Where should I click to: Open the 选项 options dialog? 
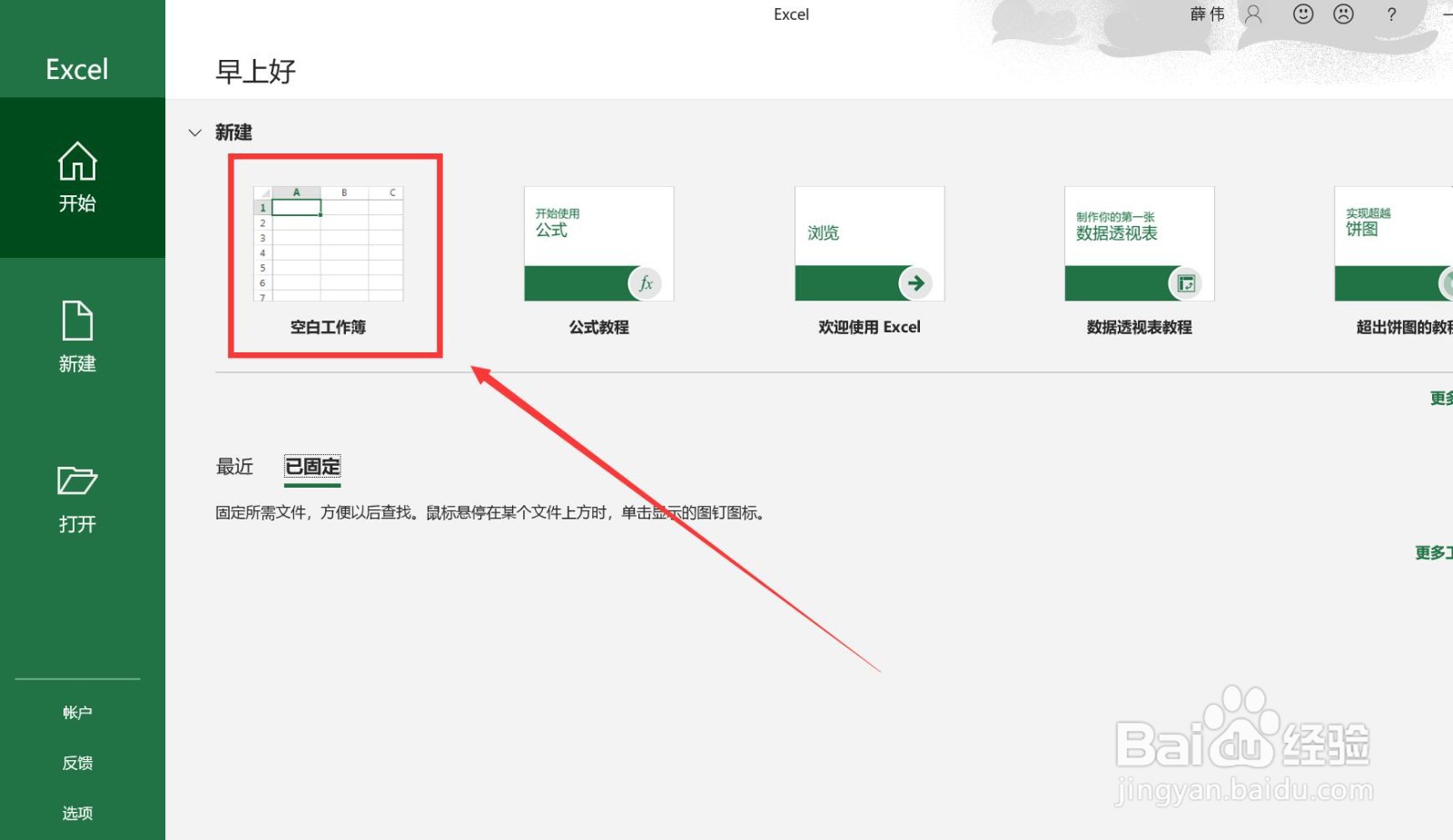click(x=76, y=813)
